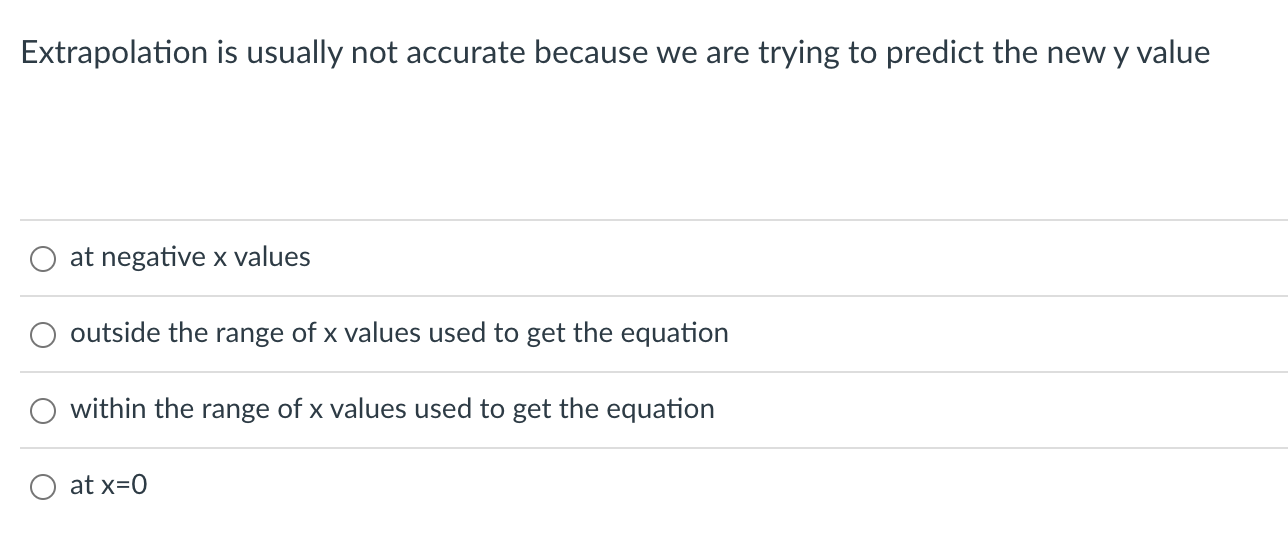Click the 'outside the range of x values' label
This screenshot has width=1288, height=546.
tap(399, 333)
